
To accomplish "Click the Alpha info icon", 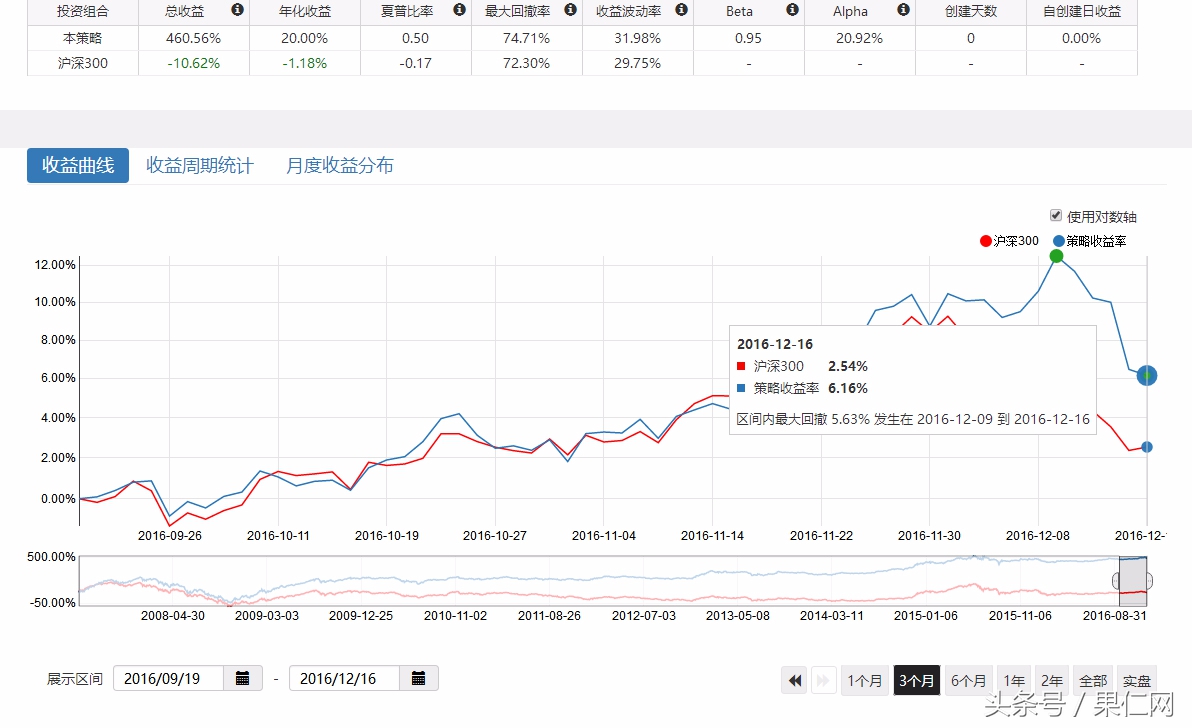I will point(901,11).
